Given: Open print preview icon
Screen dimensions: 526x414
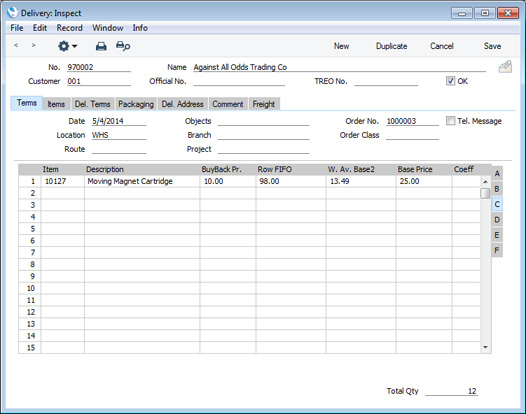Looking at the screenshot, I should click(123, 46).
